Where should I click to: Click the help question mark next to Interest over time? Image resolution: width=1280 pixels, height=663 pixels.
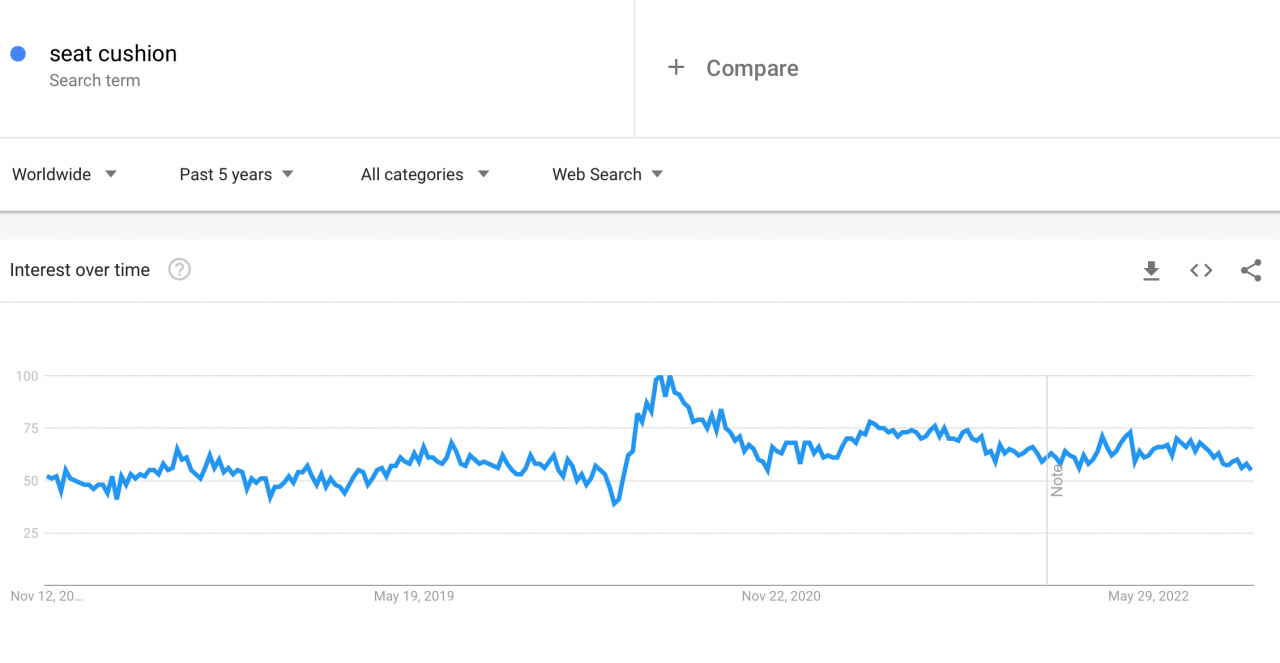pyautogui.click(x=179, y=269)
